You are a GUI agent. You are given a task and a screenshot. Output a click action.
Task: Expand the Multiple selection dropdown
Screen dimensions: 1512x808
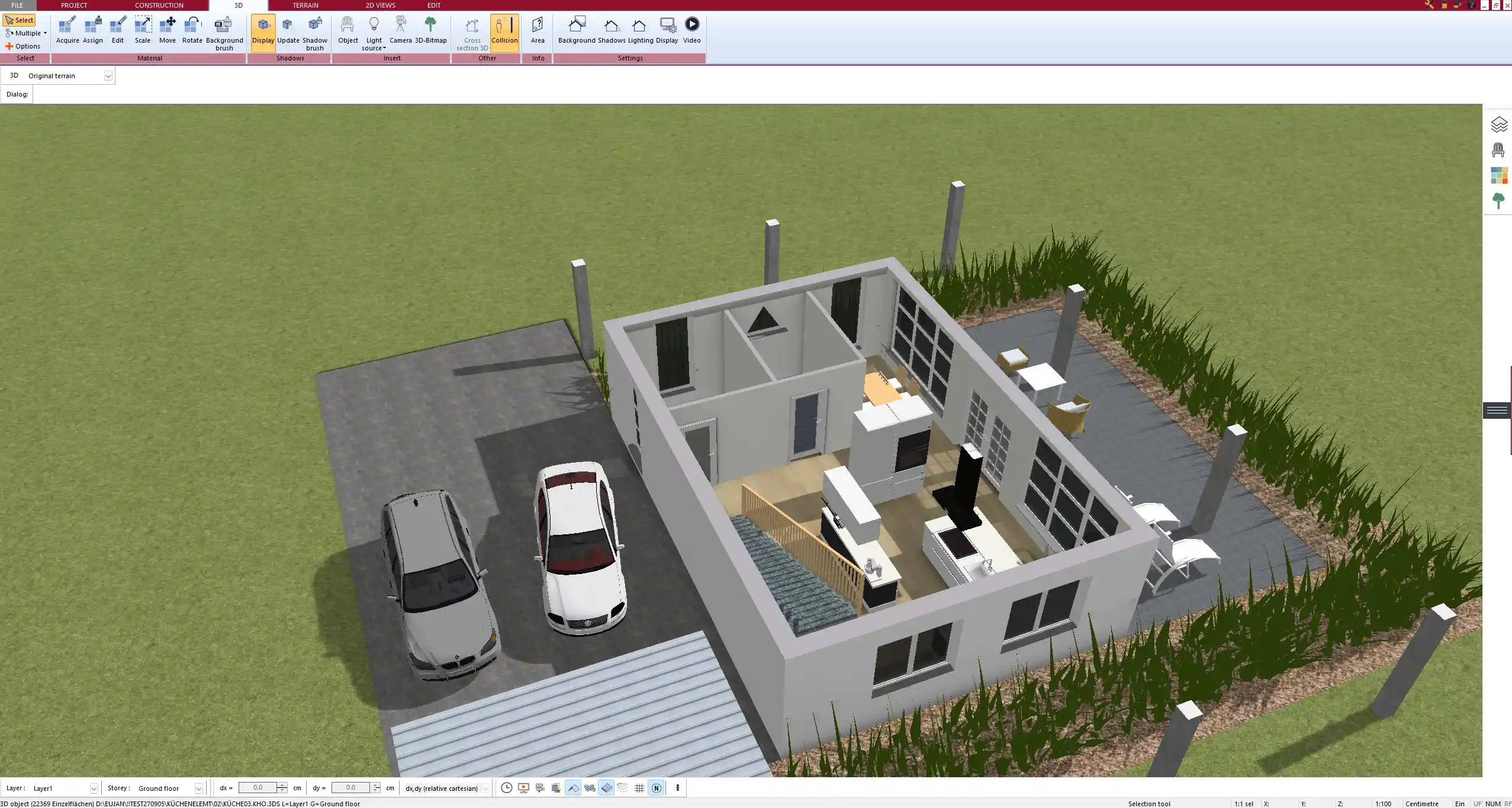(x=45, y=33)
